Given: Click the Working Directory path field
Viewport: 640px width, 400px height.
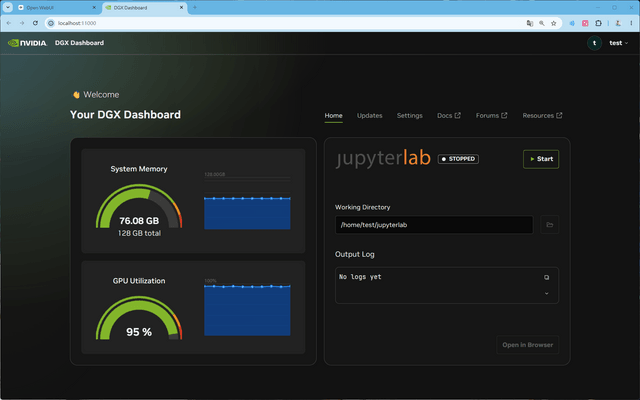Looking at the screenshot, I should [434, 225].
